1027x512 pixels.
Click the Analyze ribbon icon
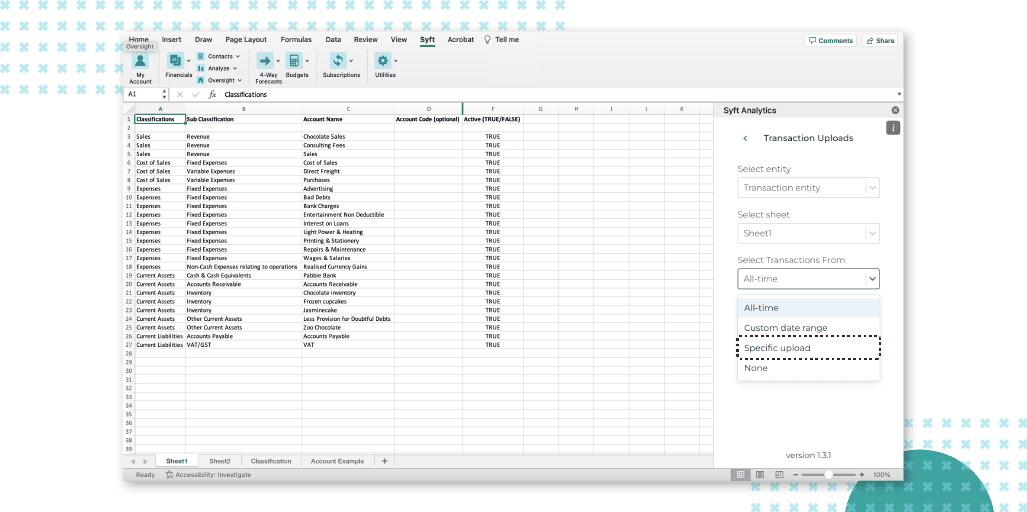click(x=200, y=68)
